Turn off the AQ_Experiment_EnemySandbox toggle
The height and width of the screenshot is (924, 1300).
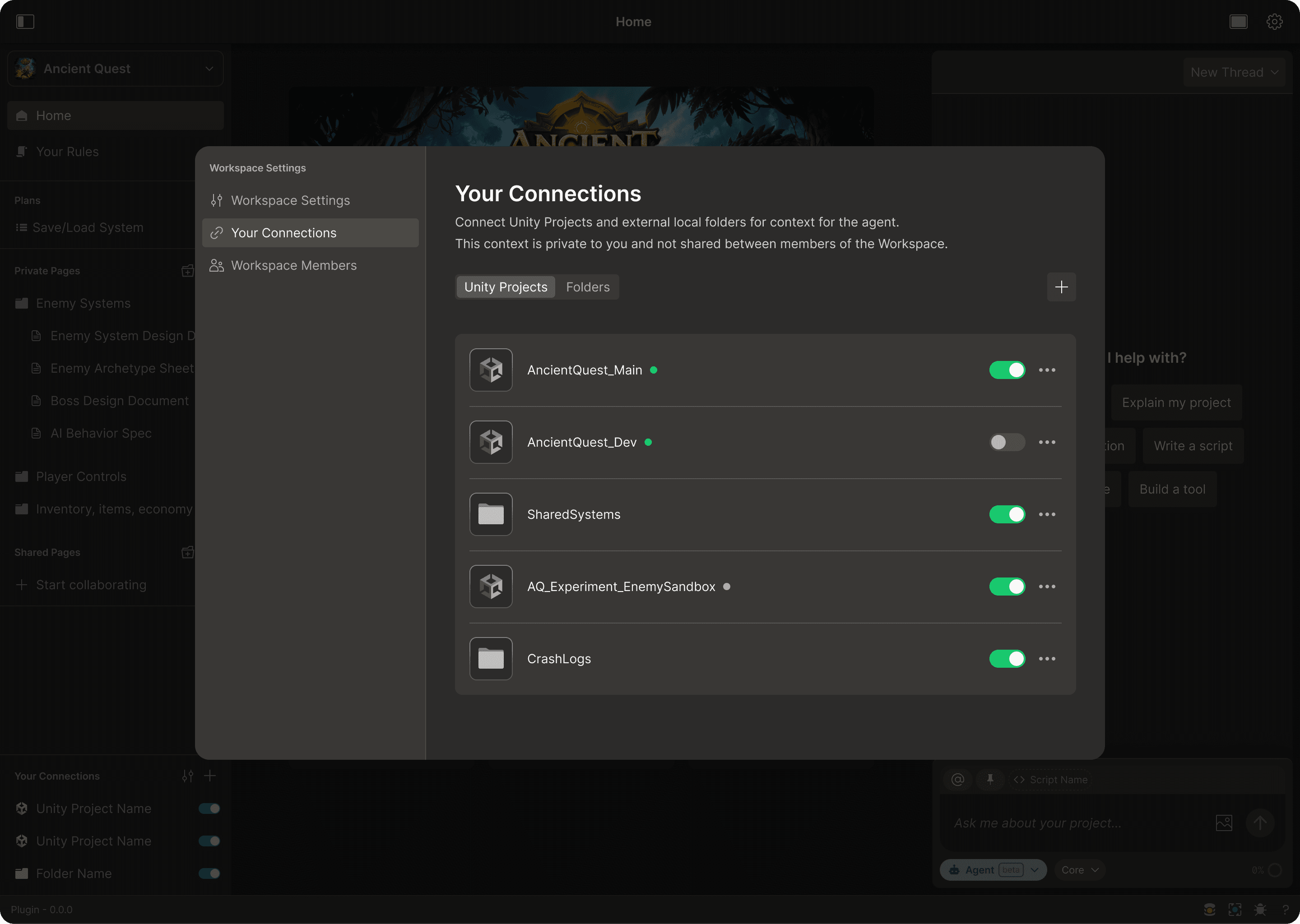point(1007,586)
